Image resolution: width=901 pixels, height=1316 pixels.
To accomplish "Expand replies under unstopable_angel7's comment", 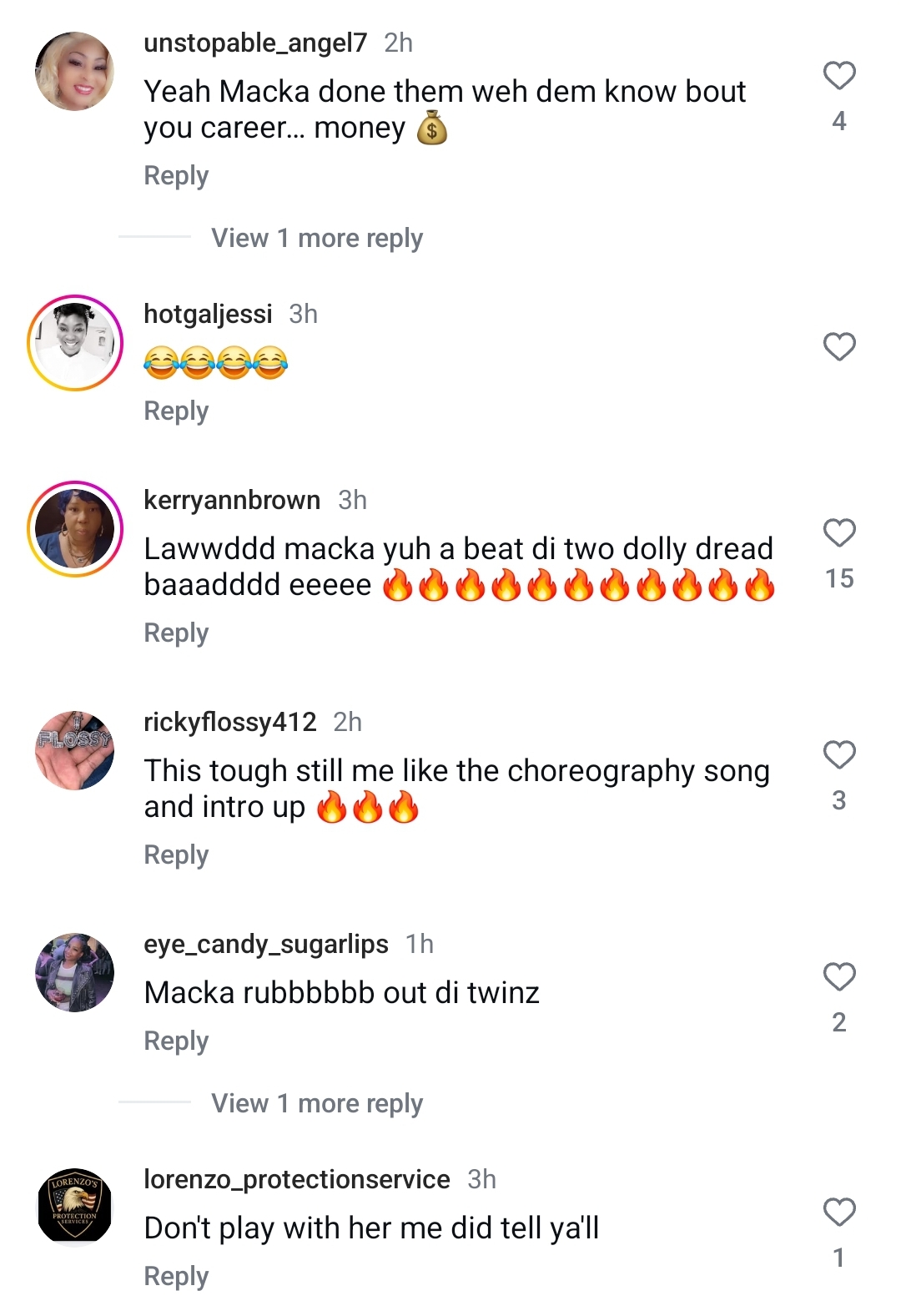I will [317, 239].
